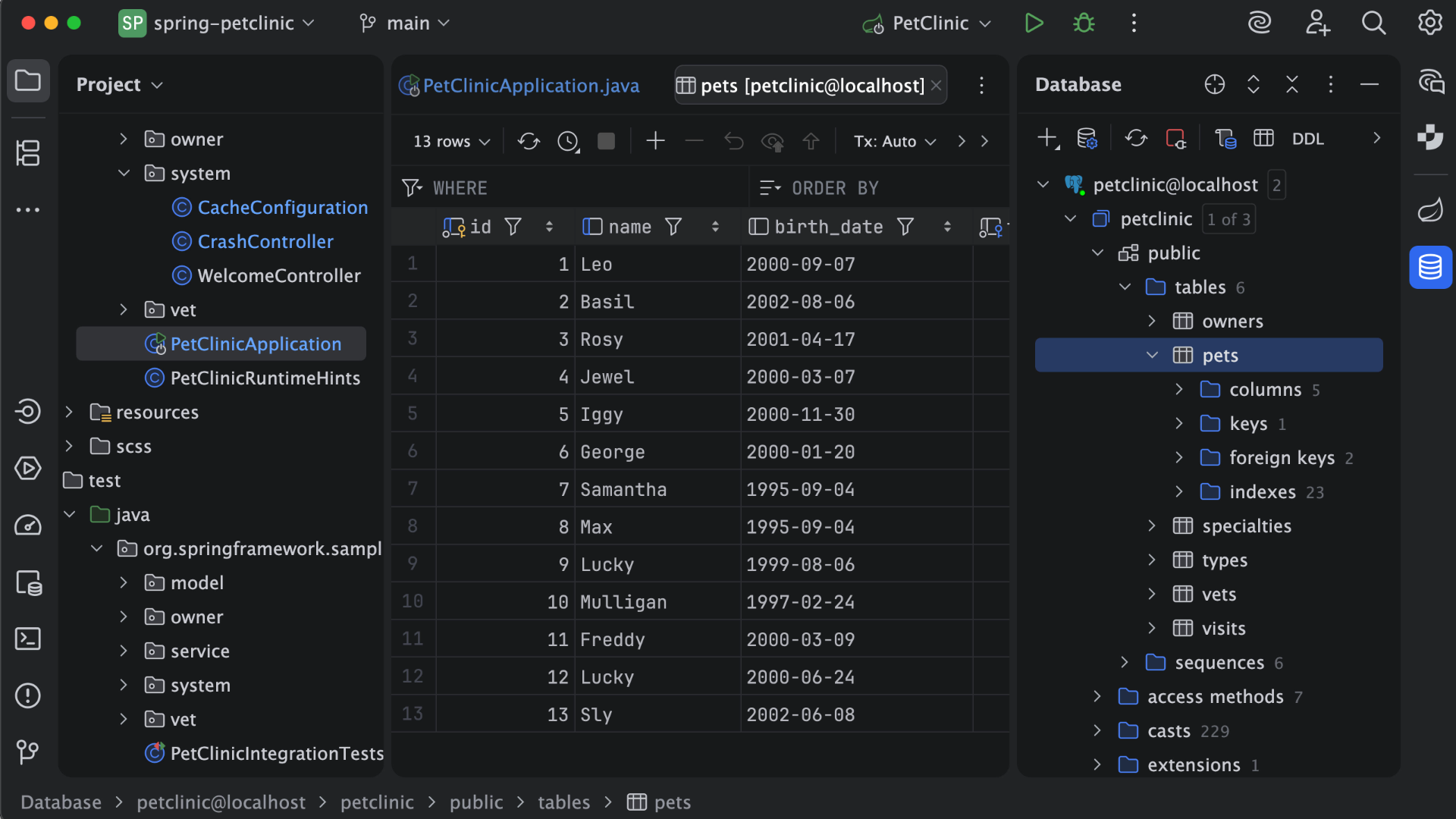Viewport: 1456px width, 819px height.
Task: Open the Terminal tool window icon
Action: [x=28, y=639]
